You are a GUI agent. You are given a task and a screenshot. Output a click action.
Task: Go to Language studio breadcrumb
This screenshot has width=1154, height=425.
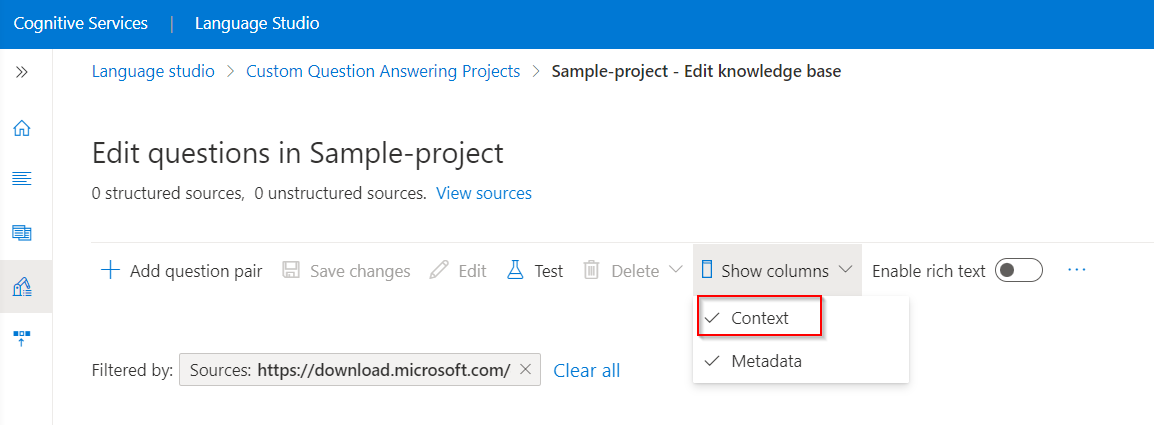click(x=153, y=71)
